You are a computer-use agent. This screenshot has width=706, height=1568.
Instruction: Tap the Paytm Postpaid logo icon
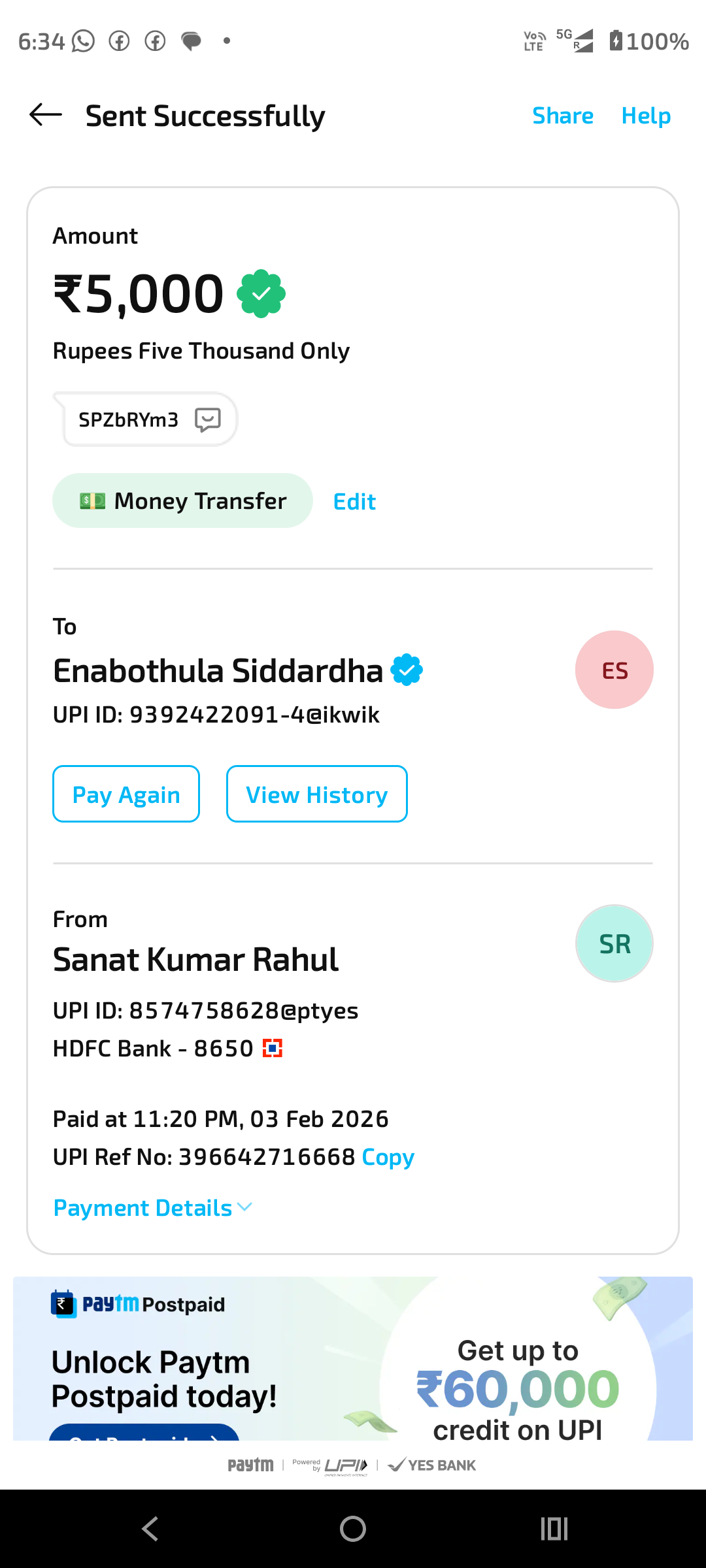pos(63,1304)
